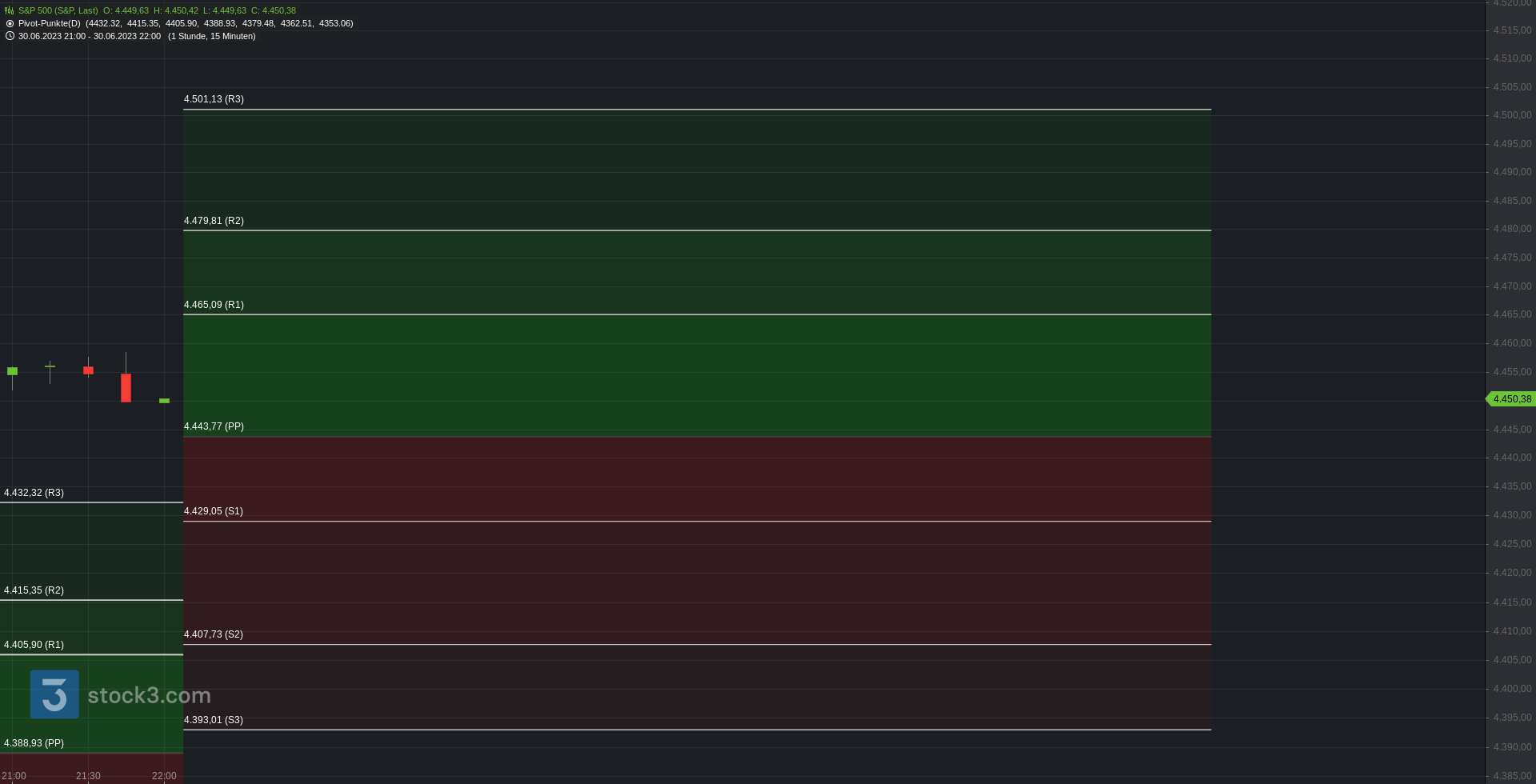
Task: Click the candlestick icon beside S&P 500
Action: 10,10
